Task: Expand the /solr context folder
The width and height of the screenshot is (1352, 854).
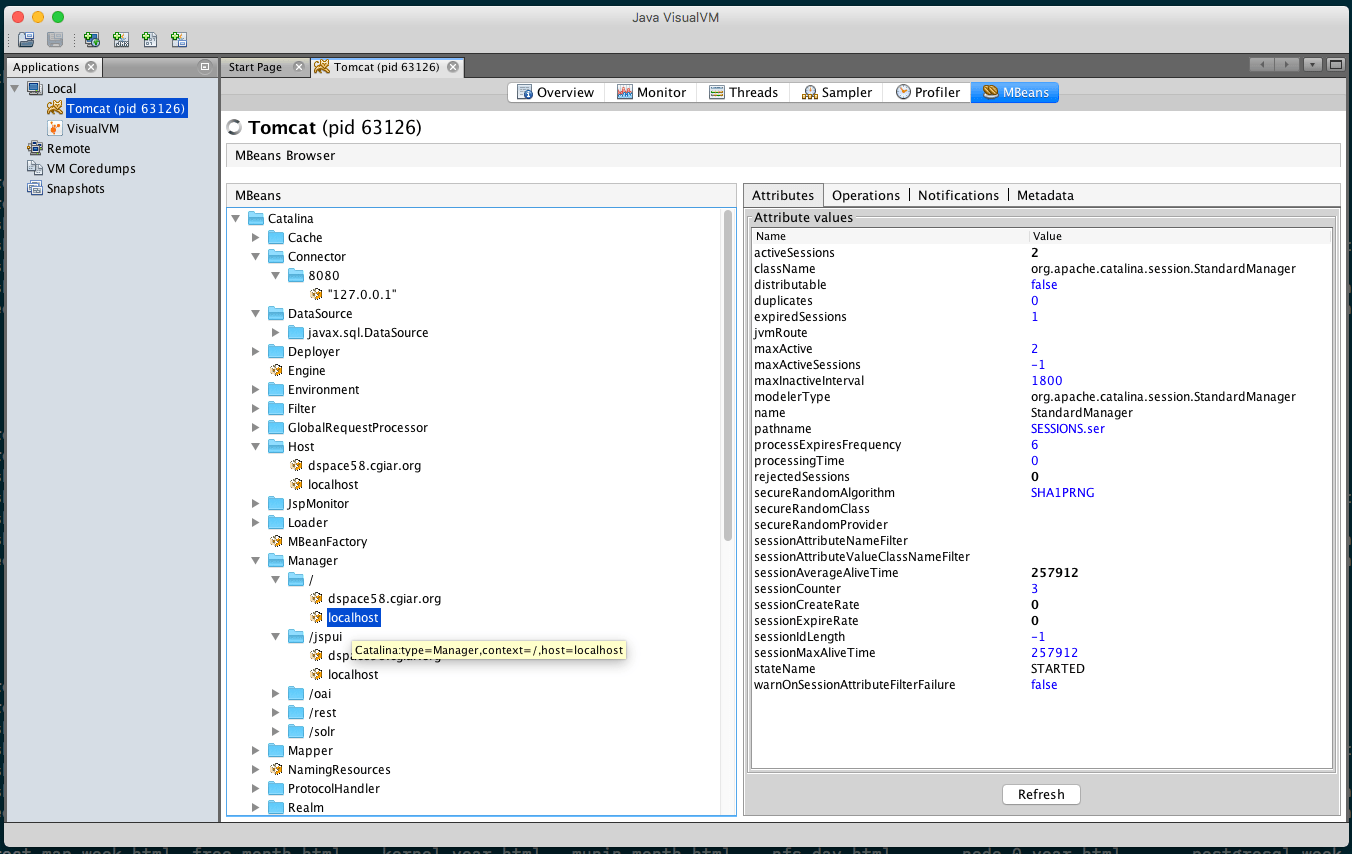Action: pyautogui.click(x=276, y=732)
